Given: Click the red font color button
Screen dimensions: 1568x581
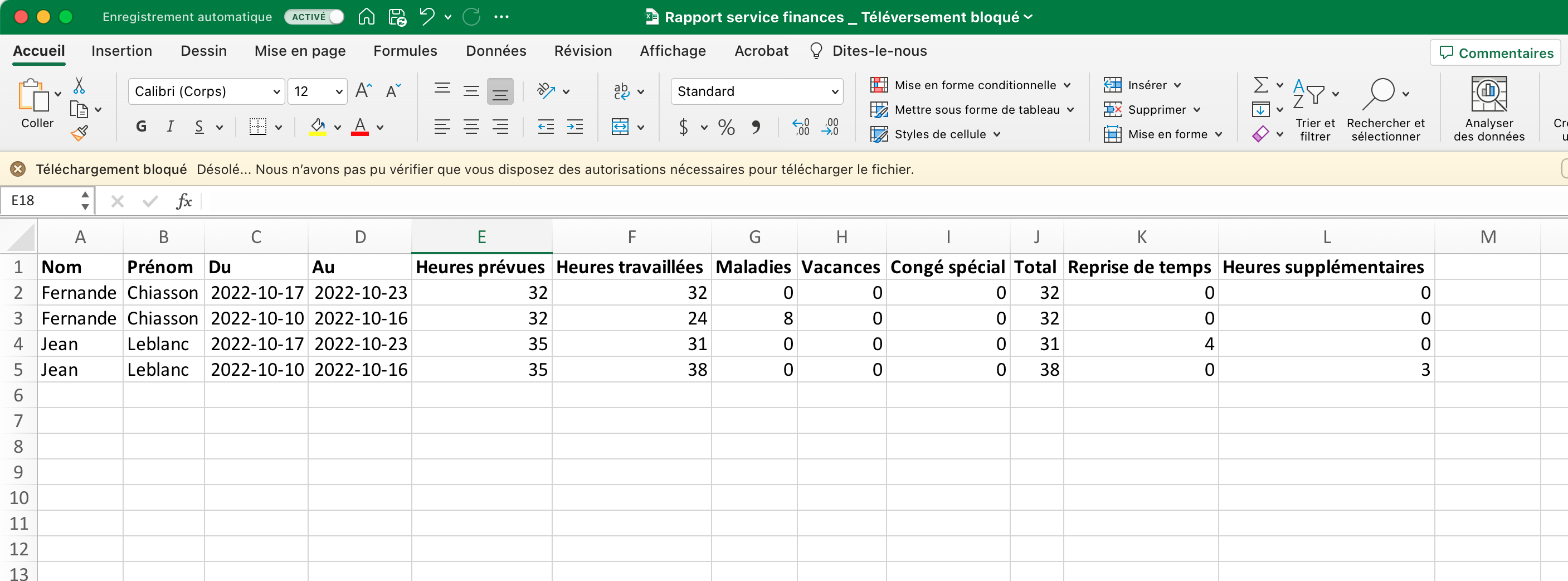Looking at the screenshot, I should 360,127.
